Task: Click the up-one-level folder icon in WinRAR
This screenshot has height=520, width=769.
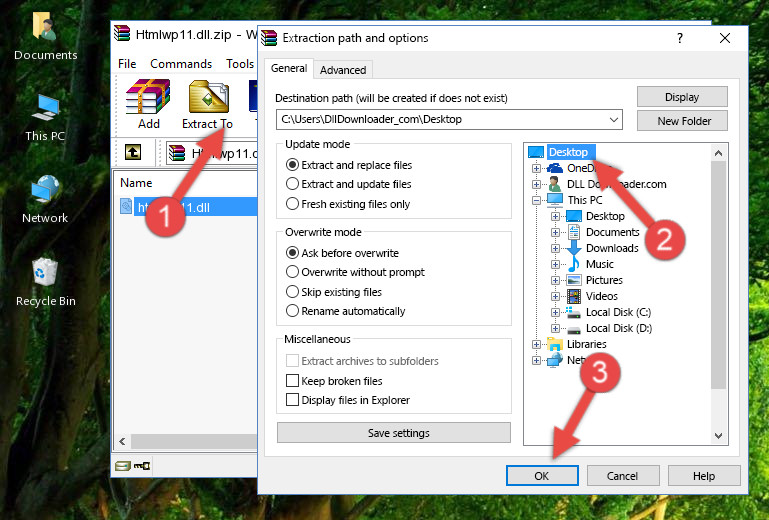Action: pos(133,152)
